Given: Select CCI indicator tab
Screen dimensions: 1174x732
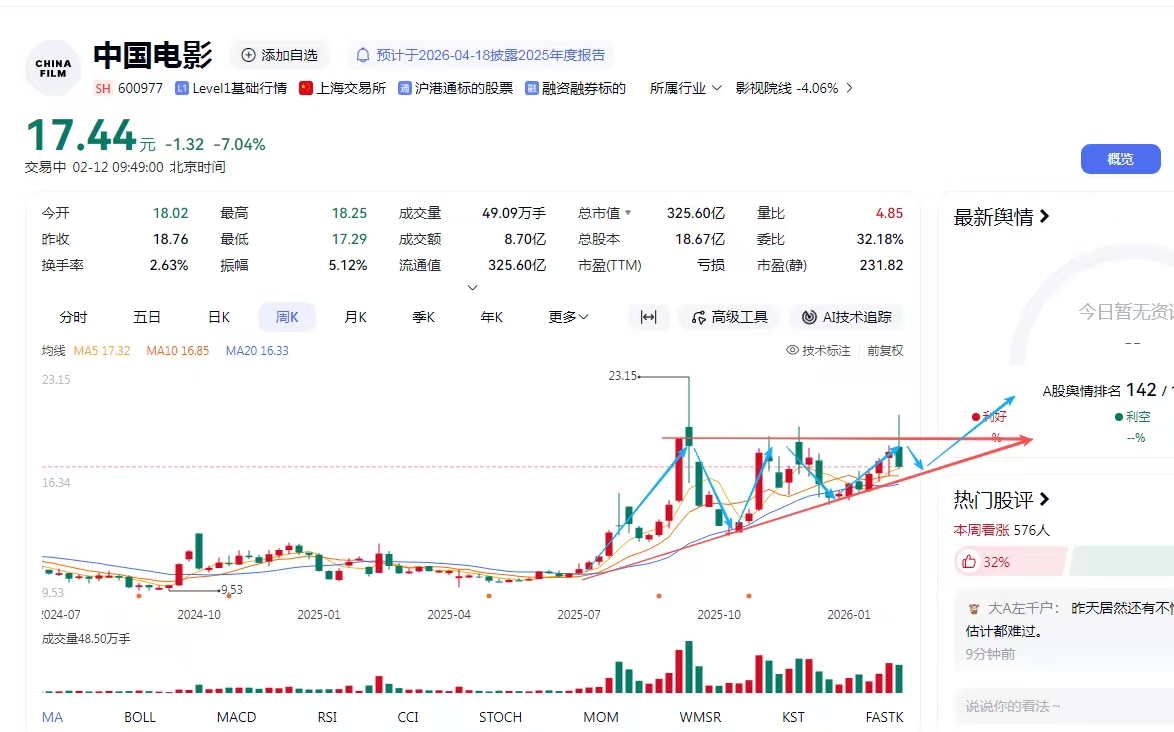Looking at the screenshot, I should pyautogui.click(x=408, y=717).
